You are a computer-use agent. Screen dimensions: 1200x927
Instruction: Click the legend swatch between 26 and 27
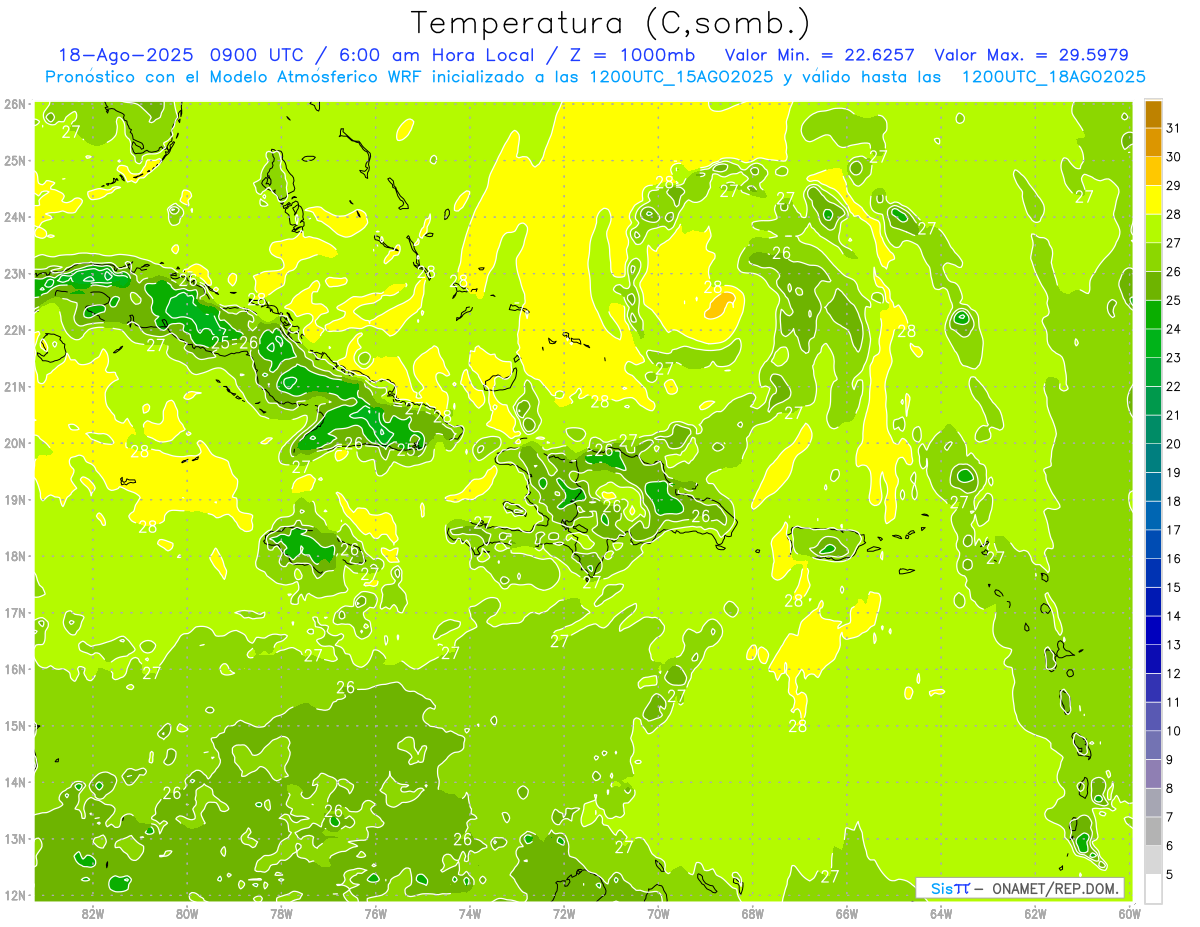click(1153, 258)
